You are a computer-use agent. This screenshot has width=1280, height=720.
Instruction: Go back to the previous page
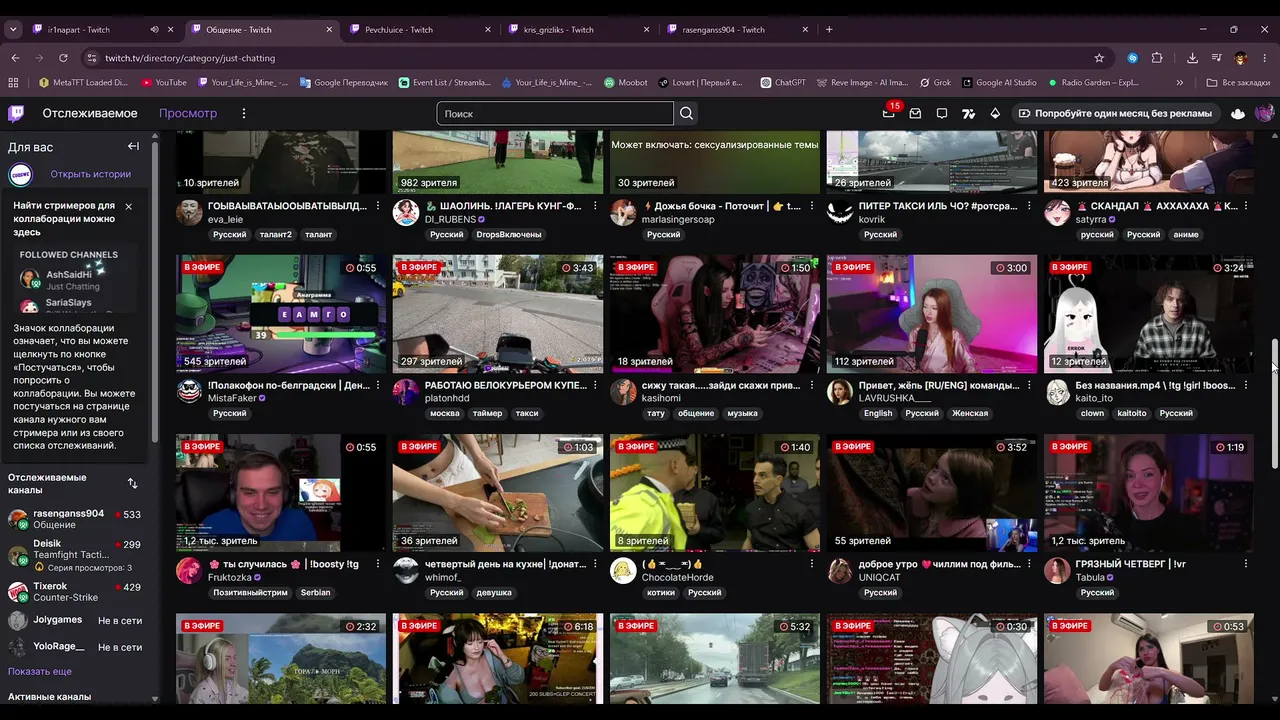click(x=15, y=58)
